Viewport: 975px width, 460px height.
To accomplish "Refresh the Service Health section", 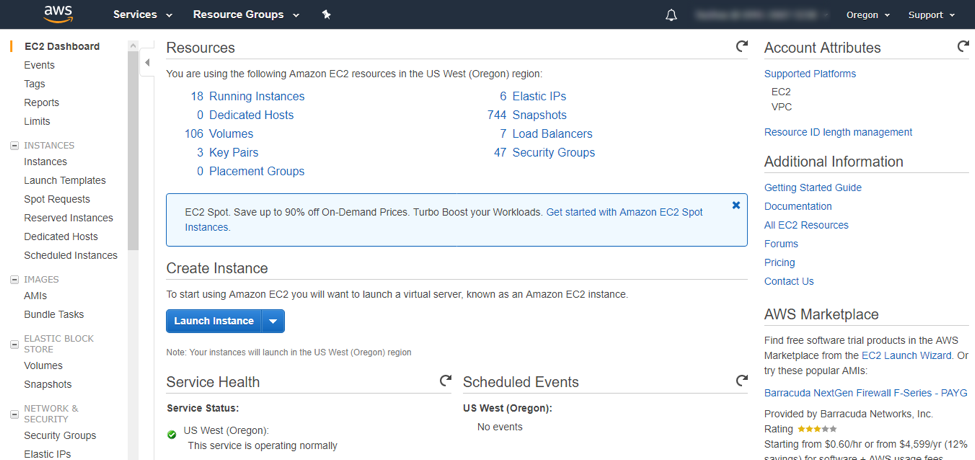I will click(445, 380).
